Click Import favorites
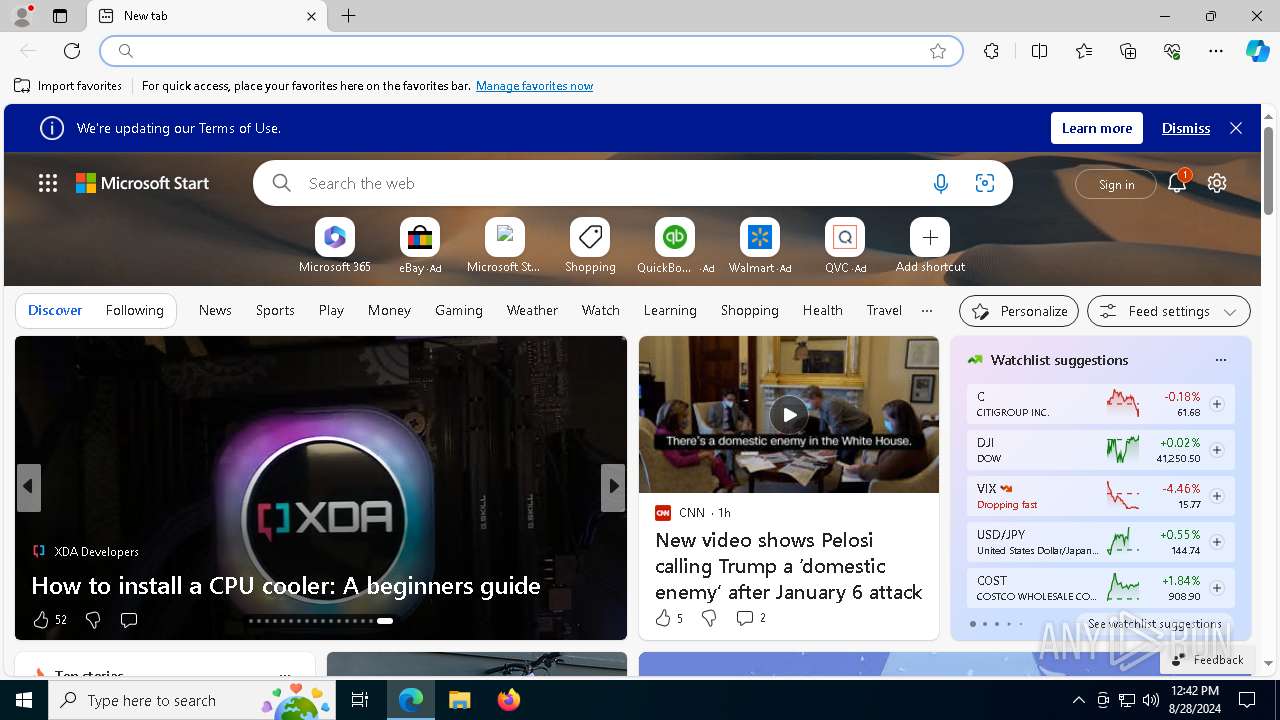This screenshot has height=720, width=1280. pyautogui.click(x=68, y=86)
